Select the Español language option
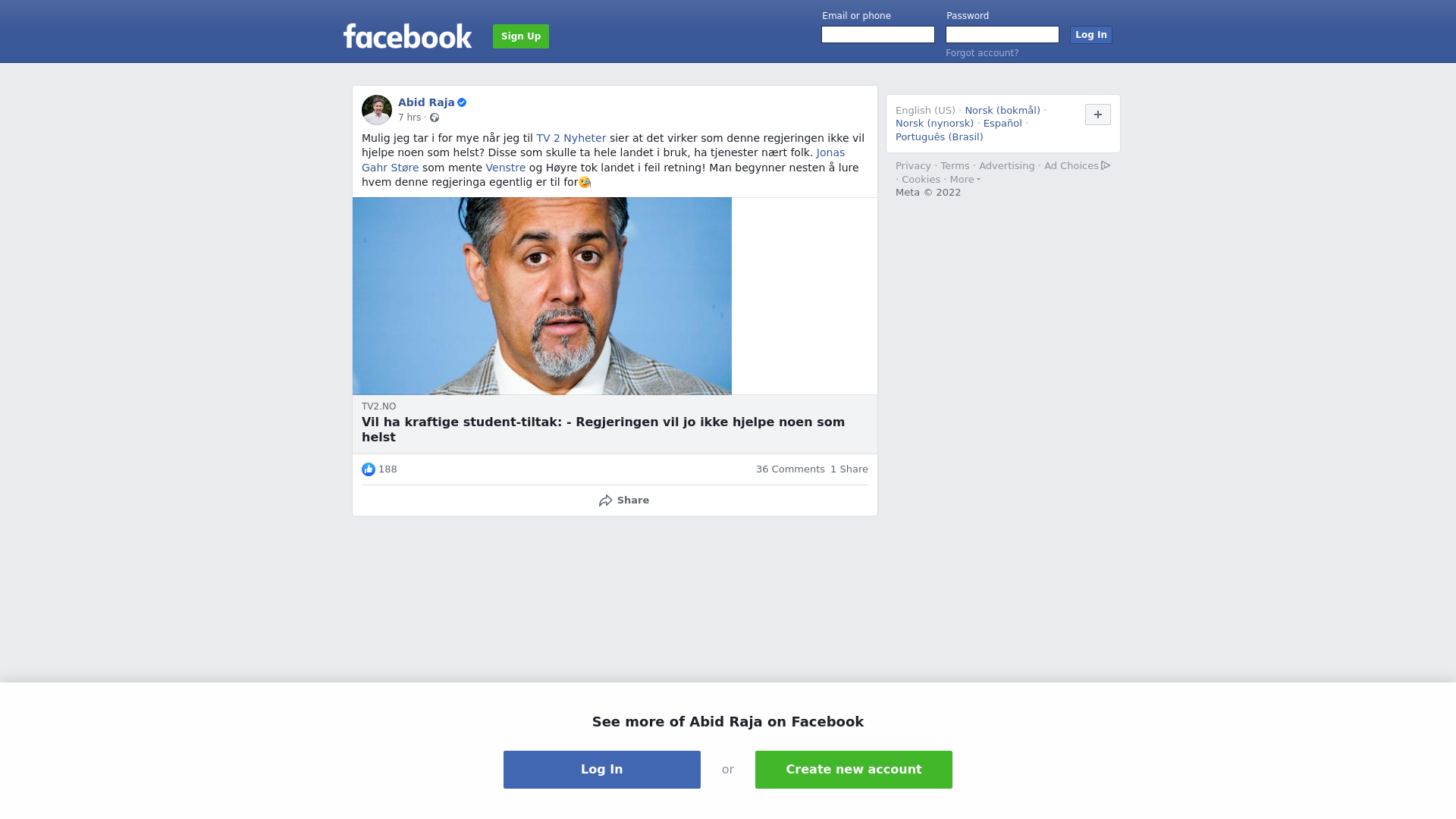The width and height of the screenshot is (1456, 819). (x=1003, y=124)
